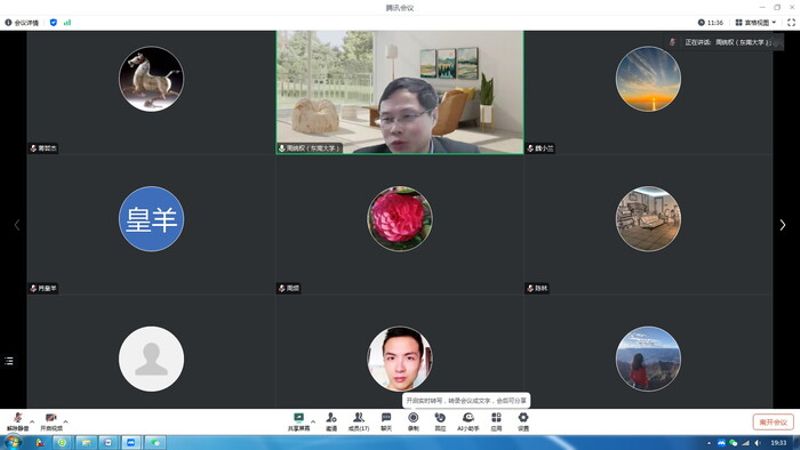Open the 宫格视图 grid view dropdown
800x450 pixels.
(x=755, y=22)
